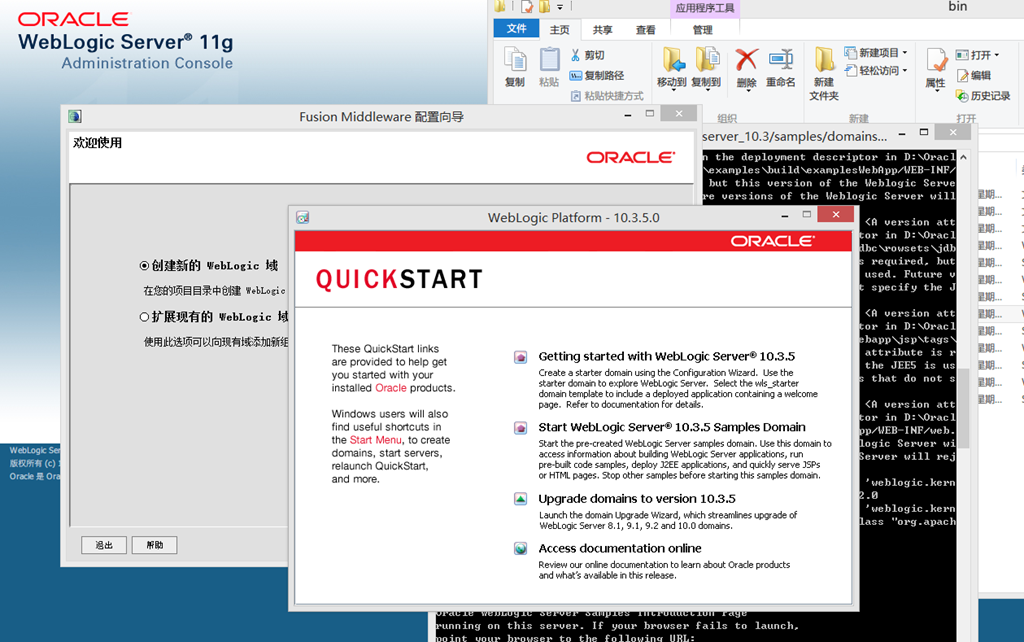Click the Oracle logo in the wizard header
Viewport: 1024px width, 642px height.
[x=630, y=157]
